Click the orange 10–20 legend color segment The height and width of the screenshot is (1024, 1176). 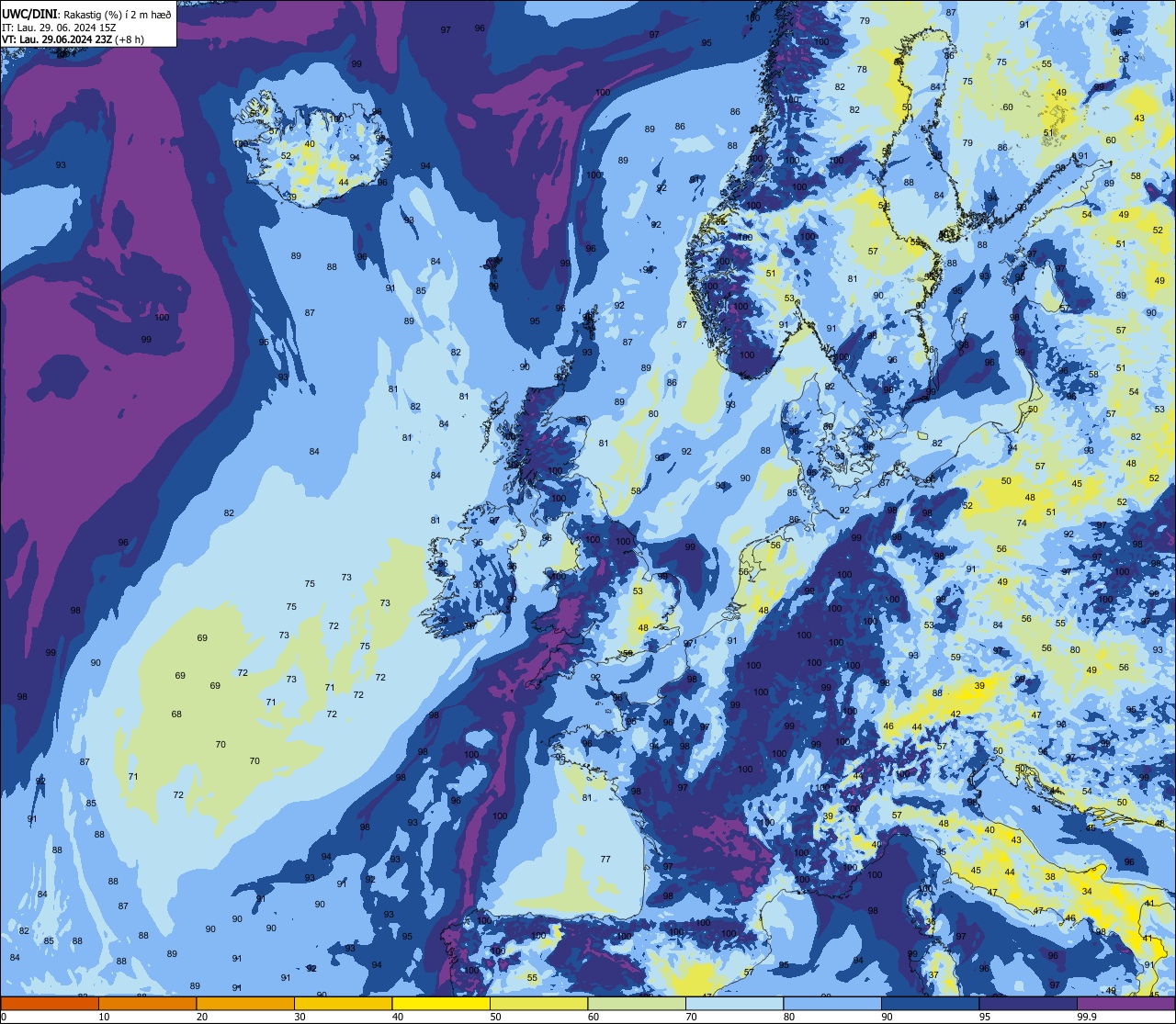147,1003
